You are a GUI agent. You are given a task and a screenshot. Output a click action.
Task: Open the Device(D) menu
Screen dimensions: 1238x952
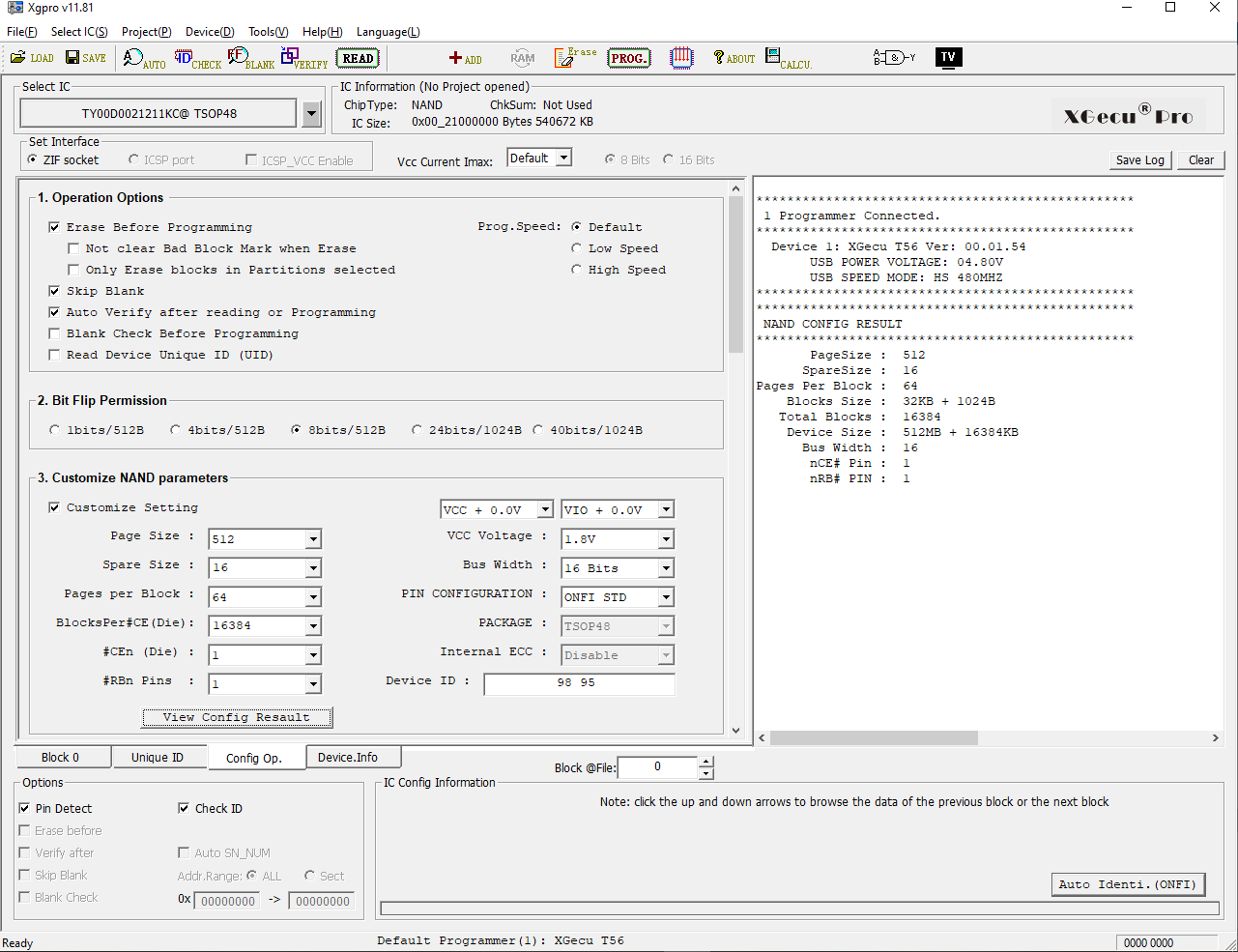210,32
